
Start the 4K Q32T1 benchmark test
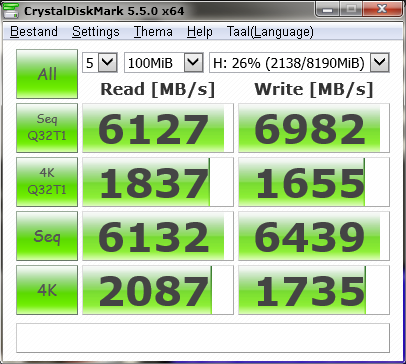(47, 182)
